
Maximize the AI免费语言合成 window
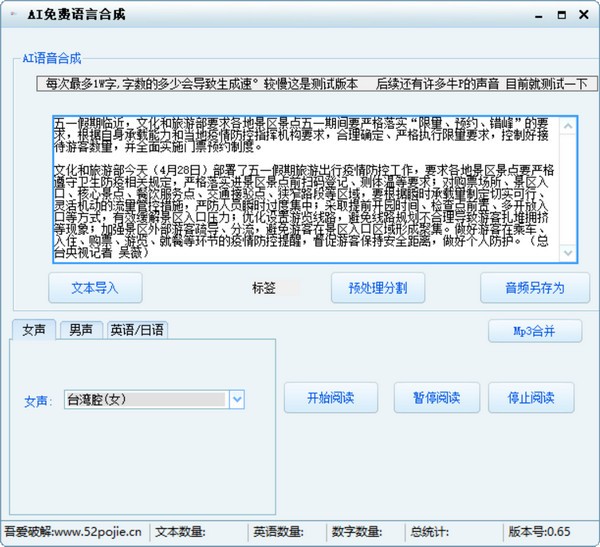point(561,15)
